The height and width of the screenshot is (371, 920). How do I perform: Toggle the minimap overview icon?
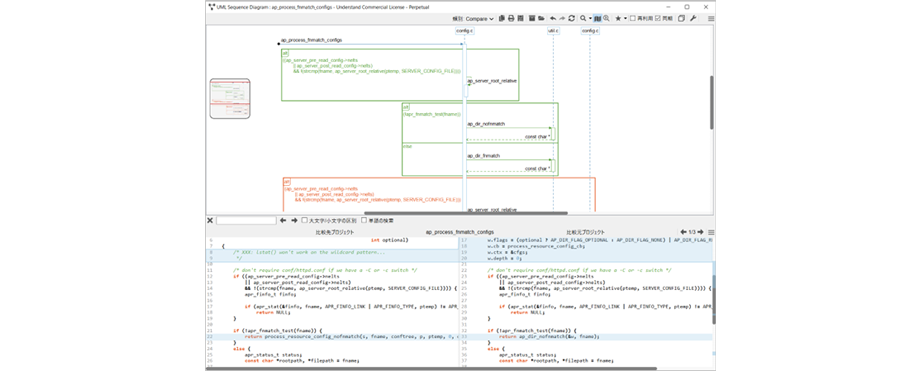(597, 19)
